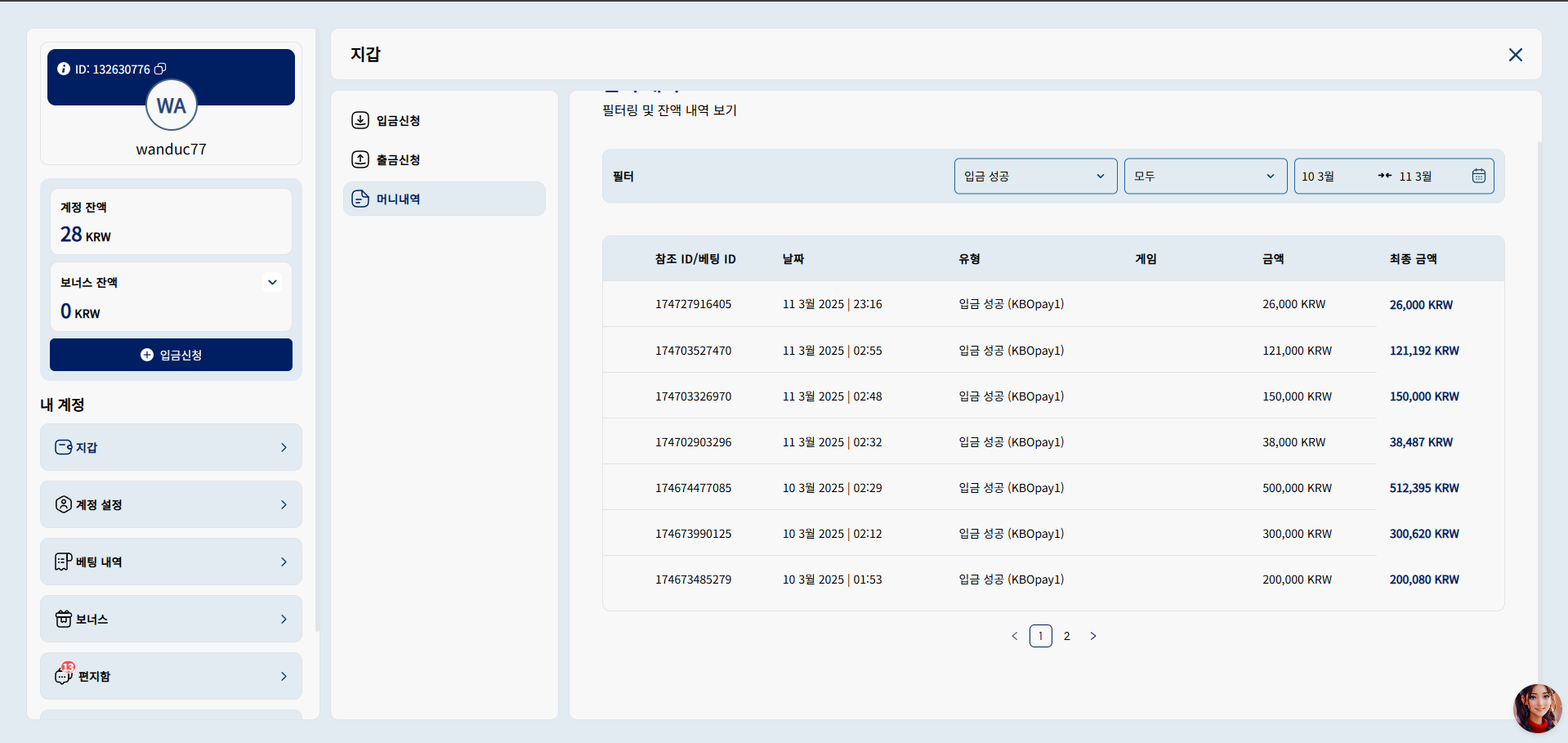Open the WA profile avatar

(172, 105)
